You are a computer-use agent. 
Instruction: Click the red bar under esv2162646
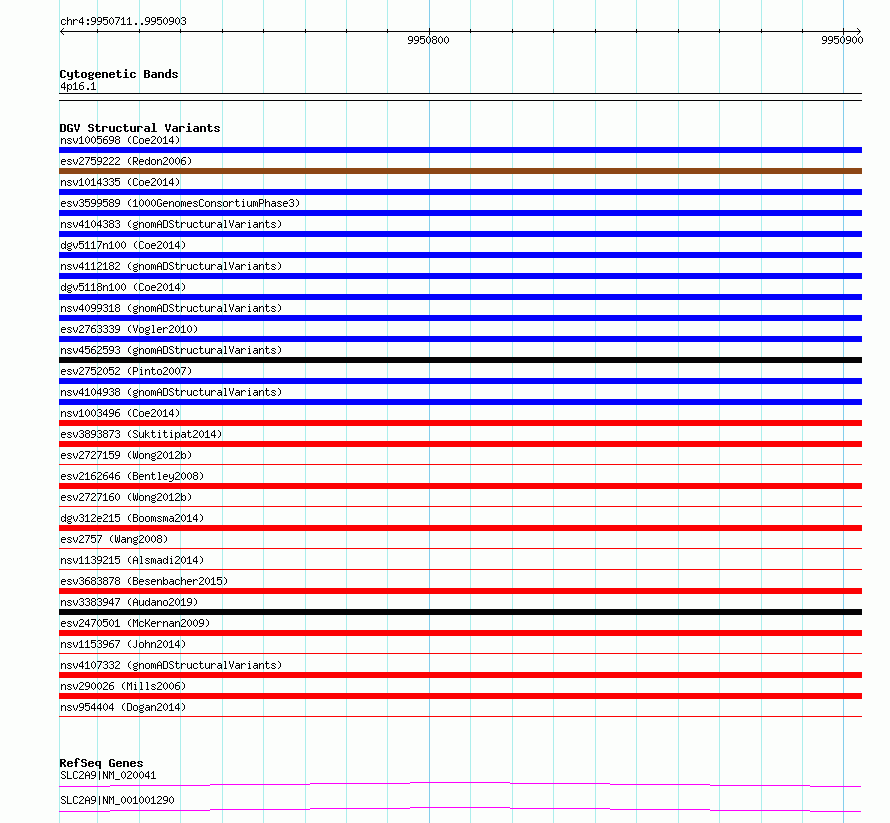coord(460,486)
